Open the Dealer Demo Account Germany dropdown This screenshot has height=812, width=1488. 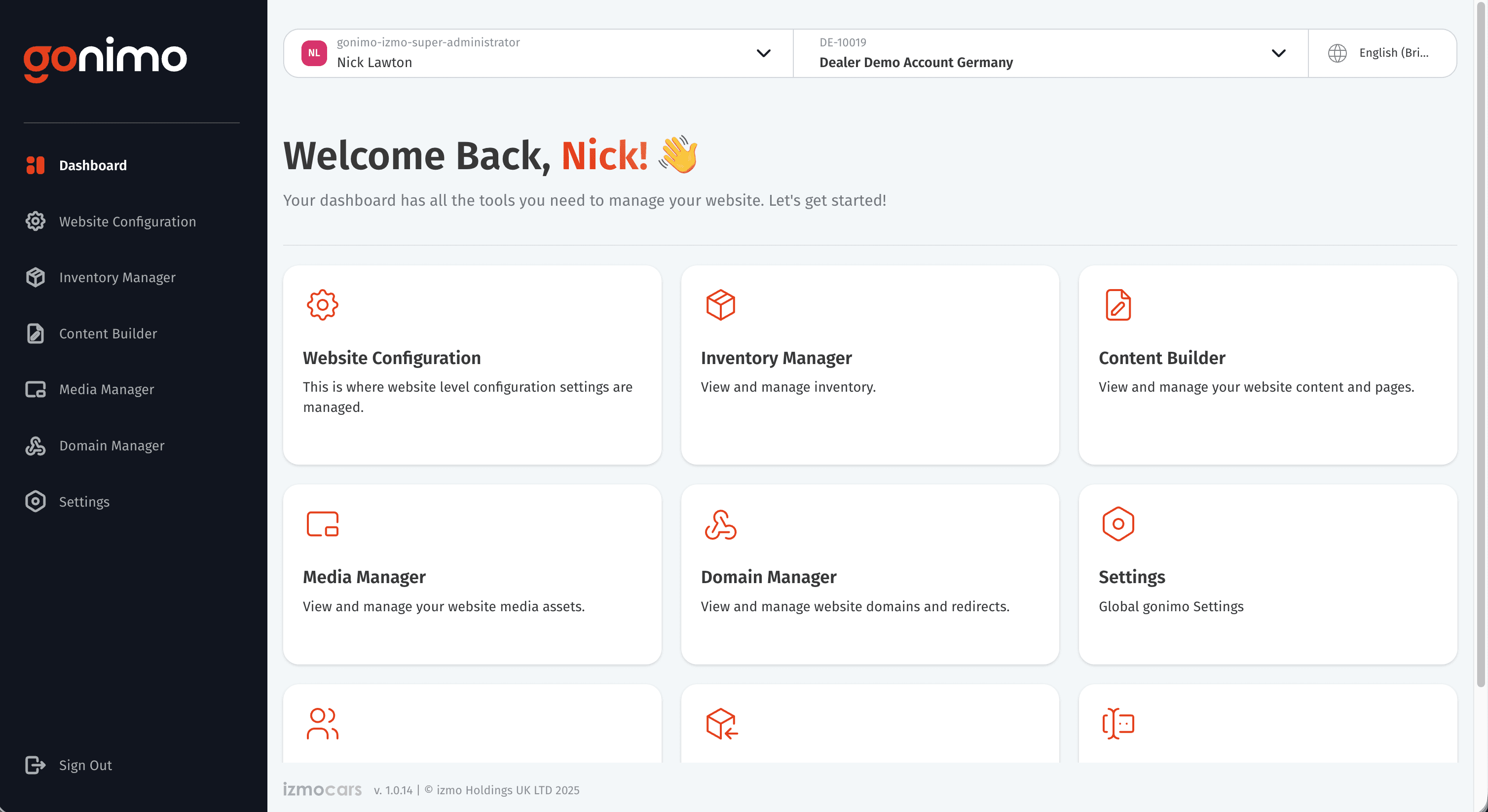point(1278,53)
